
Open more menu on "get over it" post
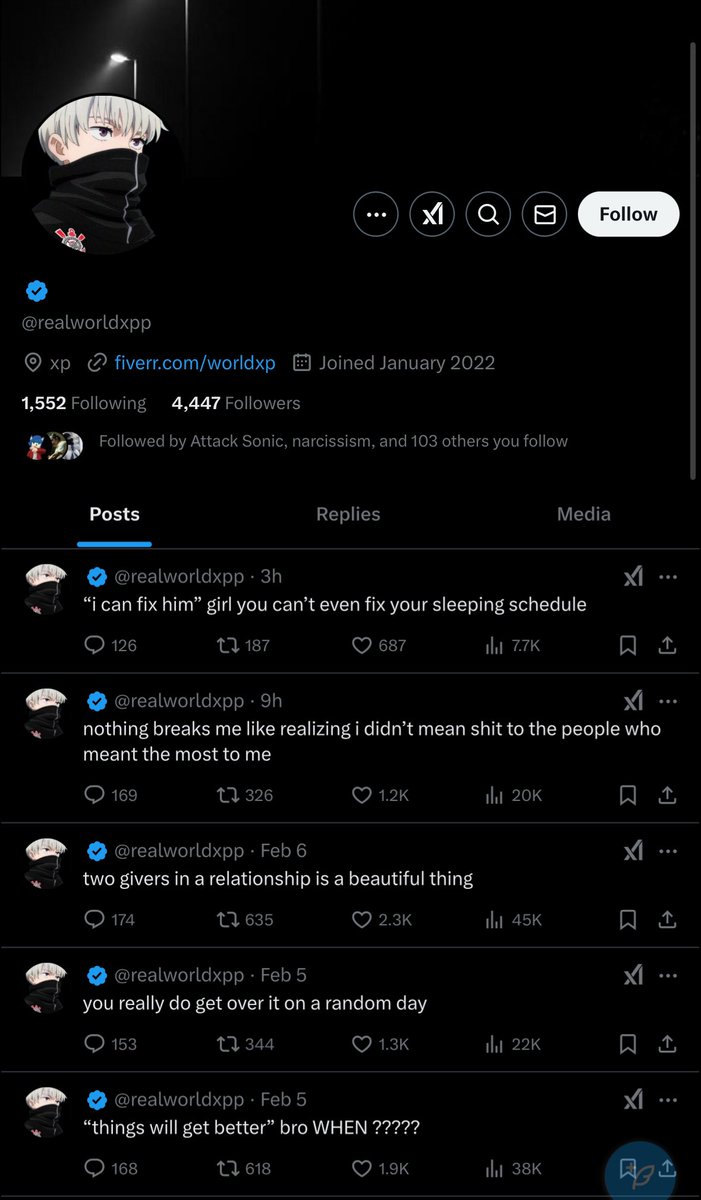(x=668, y=976)
